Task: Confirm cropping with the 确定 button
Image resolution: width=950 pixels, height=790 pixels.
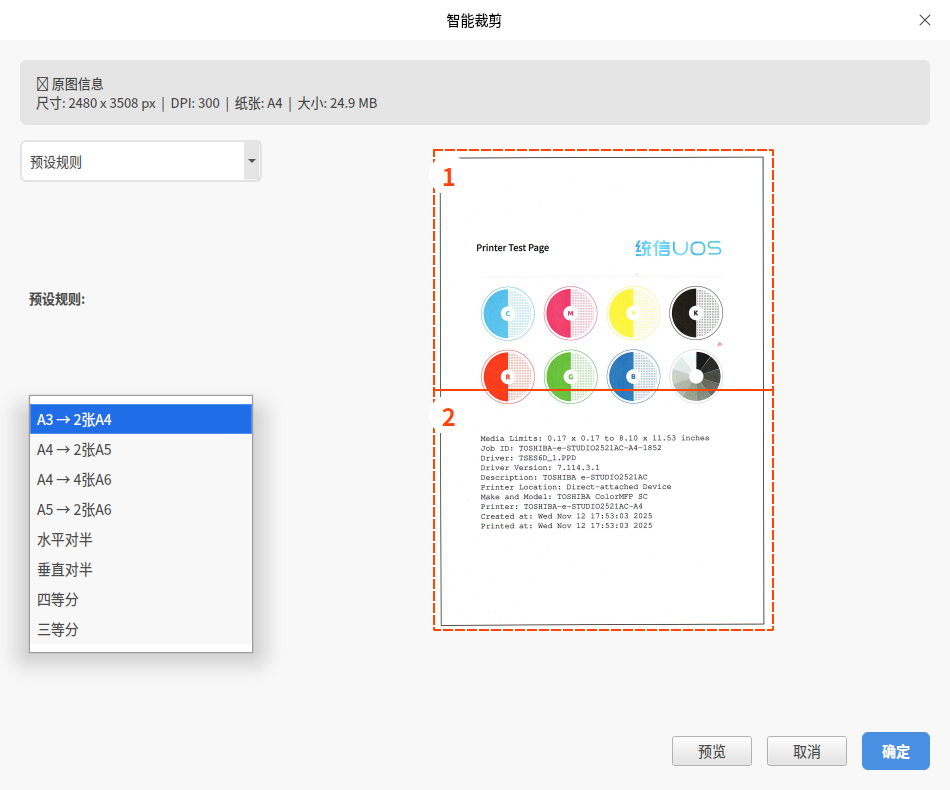Action: [x=896, y=751]
